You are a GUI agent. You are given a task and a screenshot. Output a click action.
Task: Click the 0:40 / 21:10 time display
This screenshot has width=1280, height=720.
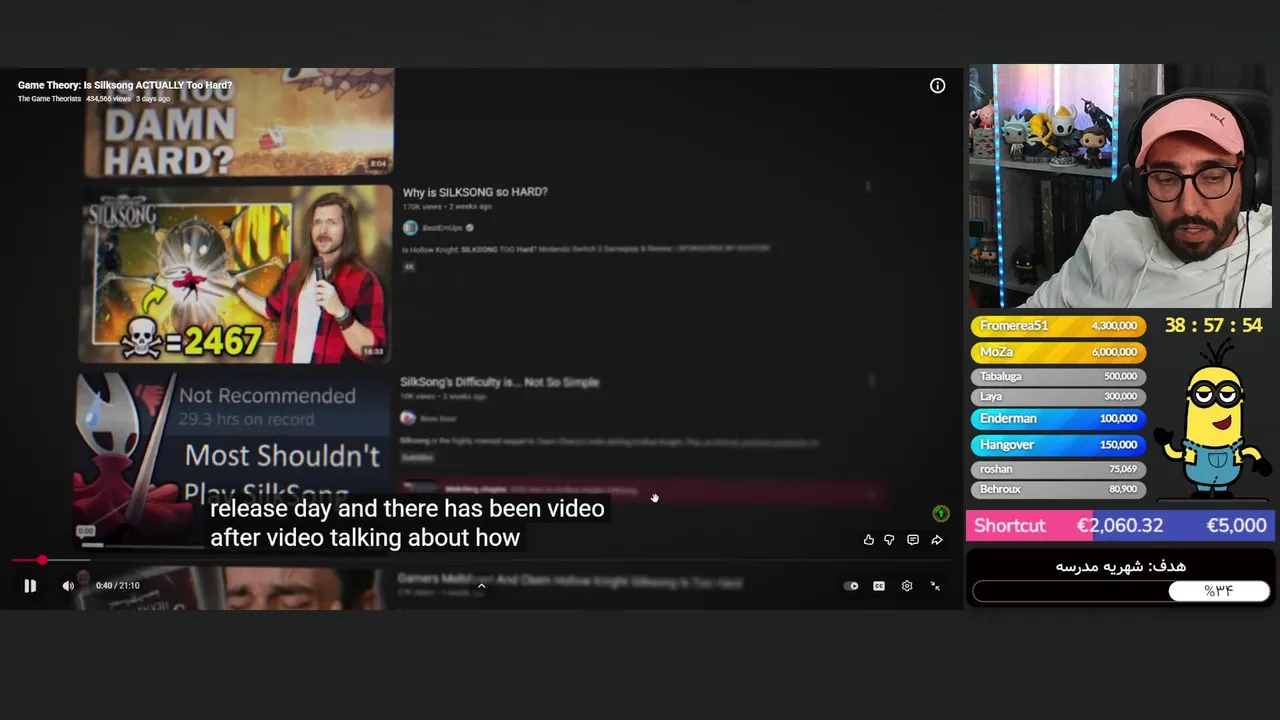pos(118,586)
